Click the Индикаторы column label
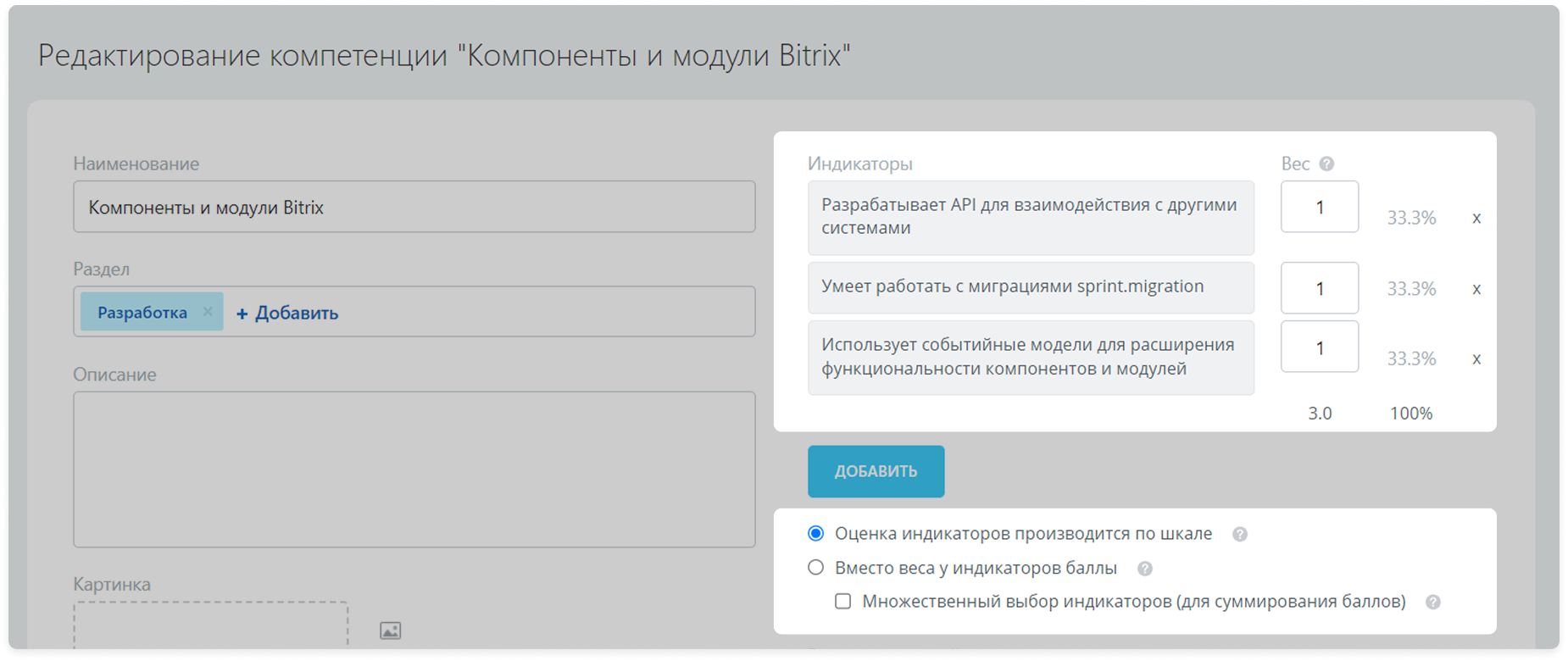This screenshot has height=661, width=1568. click(859, 164)
